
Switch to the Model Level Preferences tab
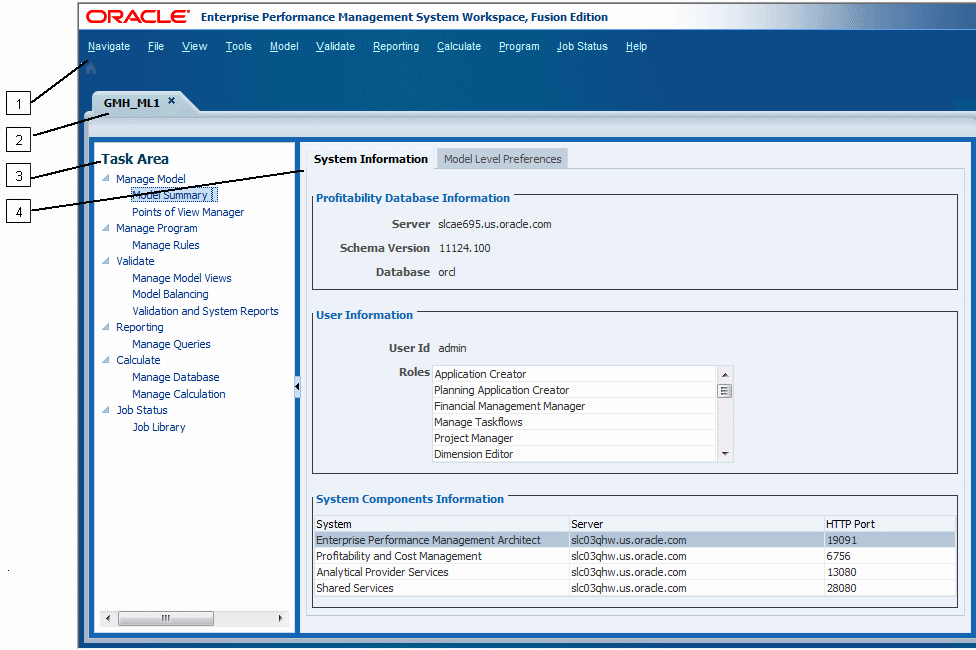(502, 159)
